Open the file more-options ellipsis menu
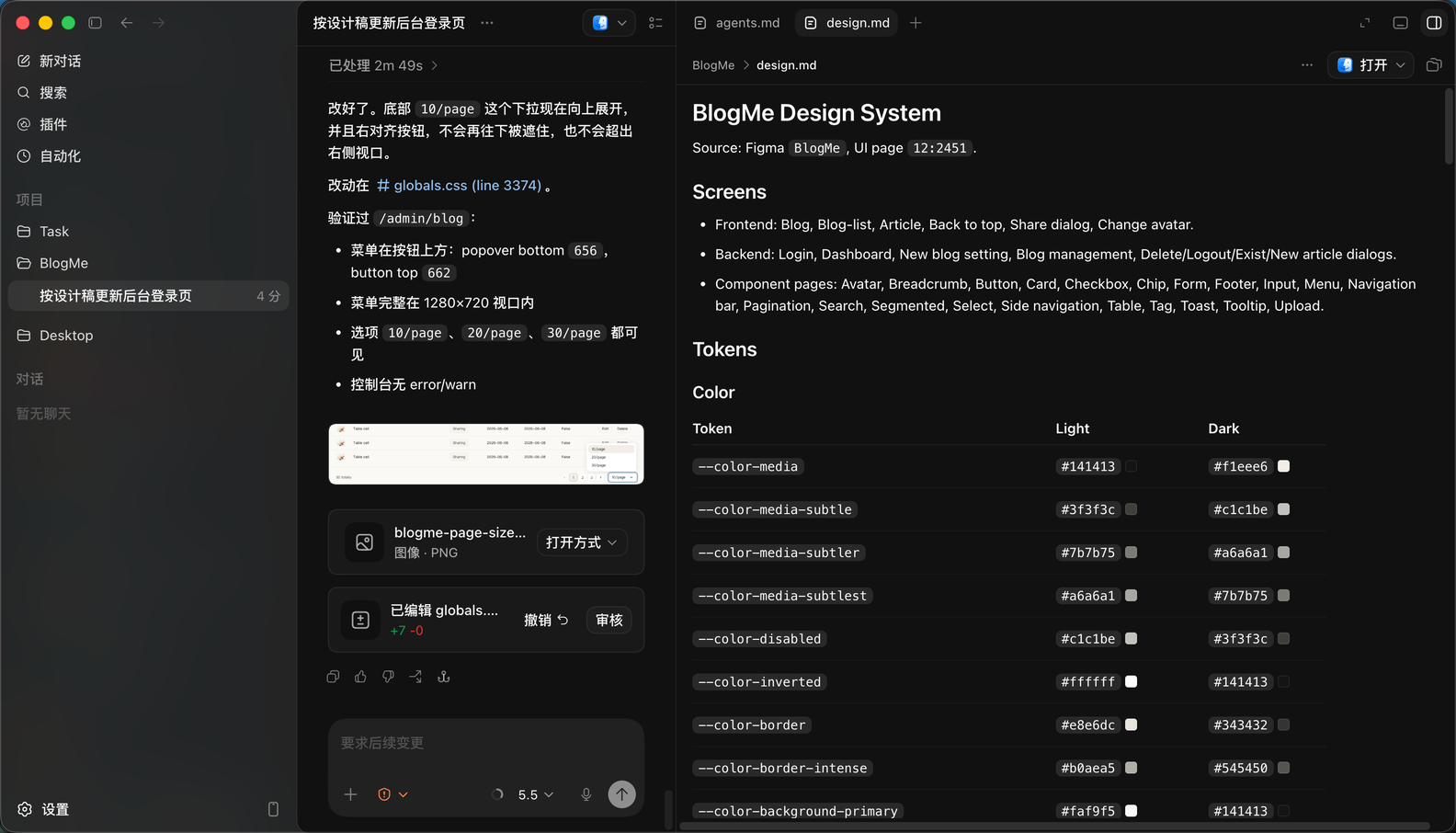Viewport: 1456px width, 833px height. coord(1307,65)
